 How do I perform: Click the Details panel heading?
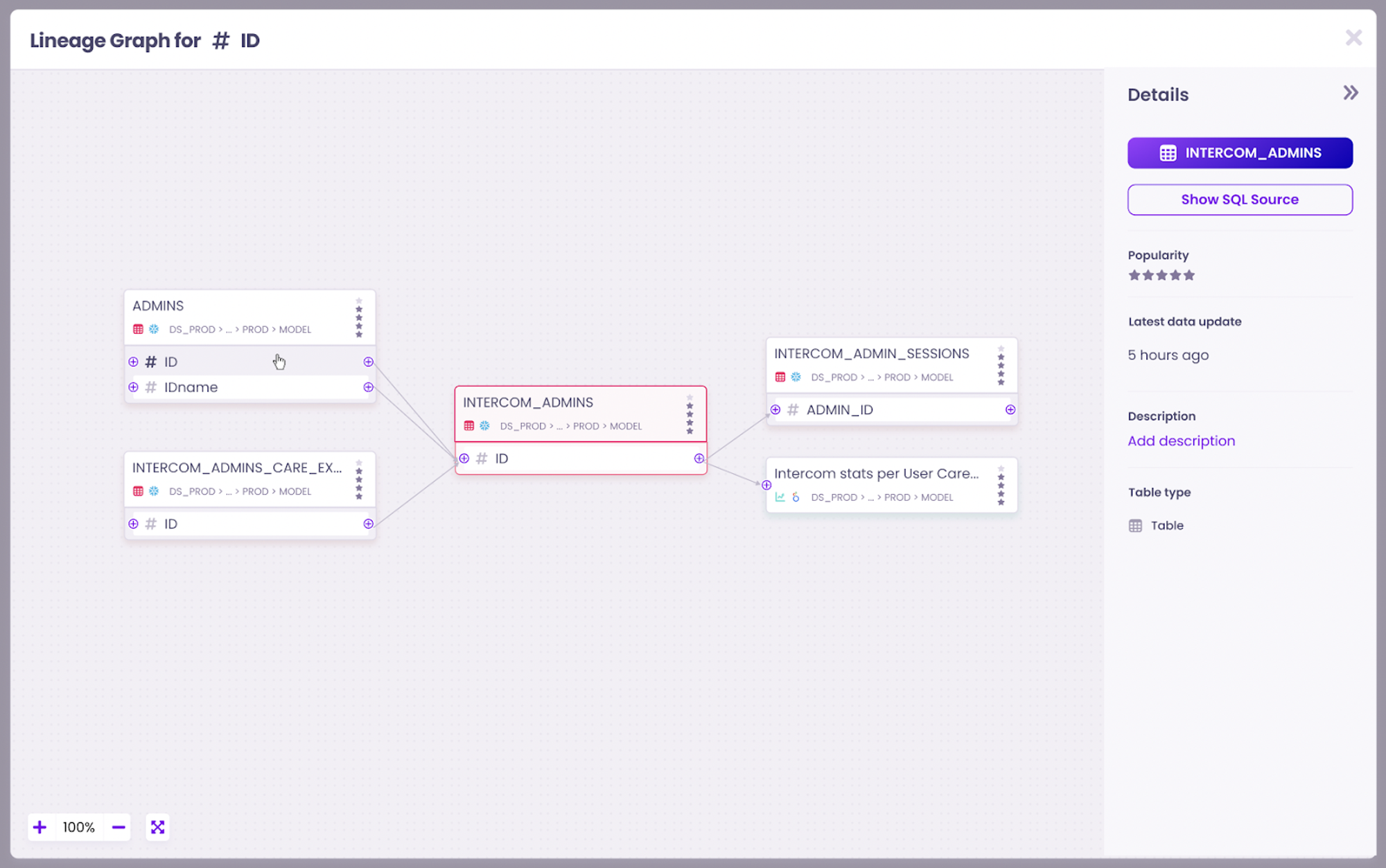[1158, 94]
